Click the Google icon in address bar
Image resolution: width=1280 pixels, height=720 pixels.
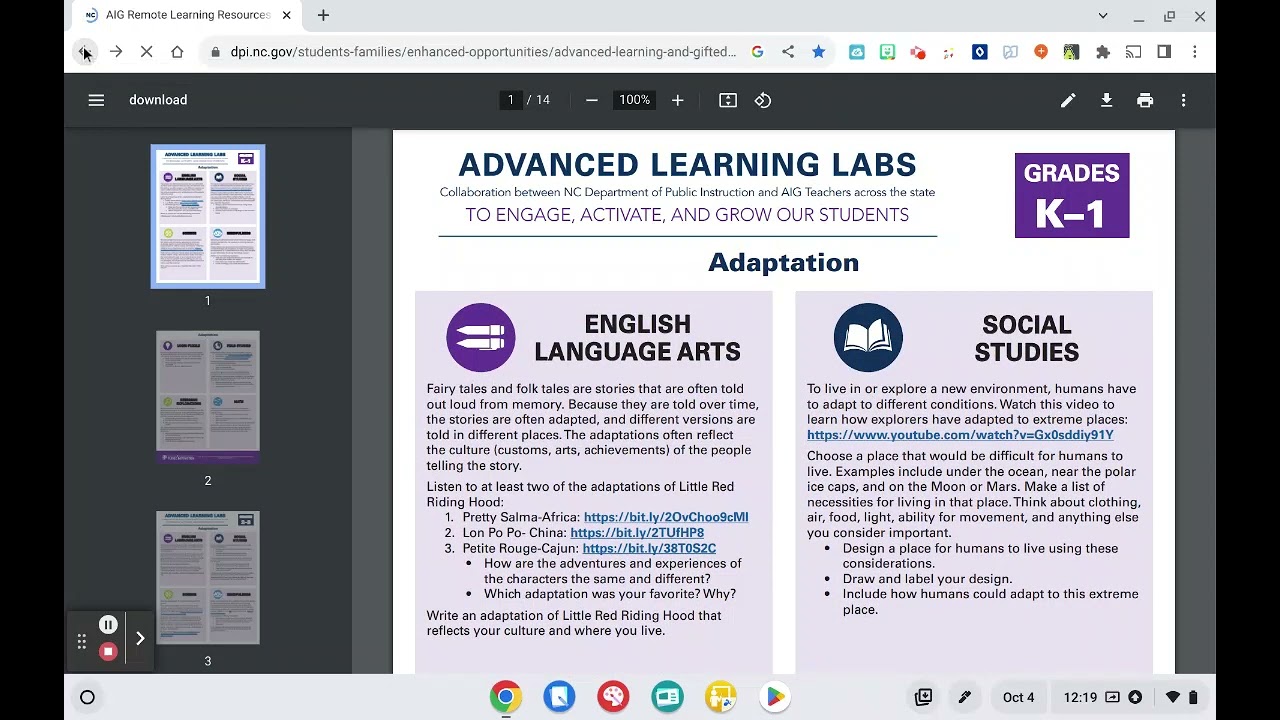757,52
